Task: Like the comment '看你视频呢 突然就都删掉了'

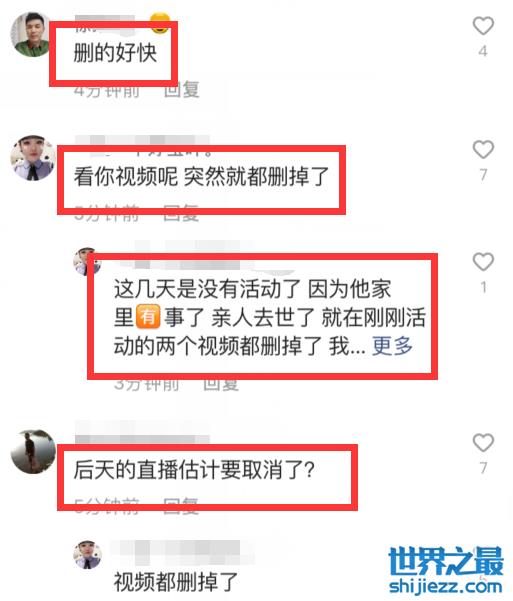Action: [x=483, y=149]
